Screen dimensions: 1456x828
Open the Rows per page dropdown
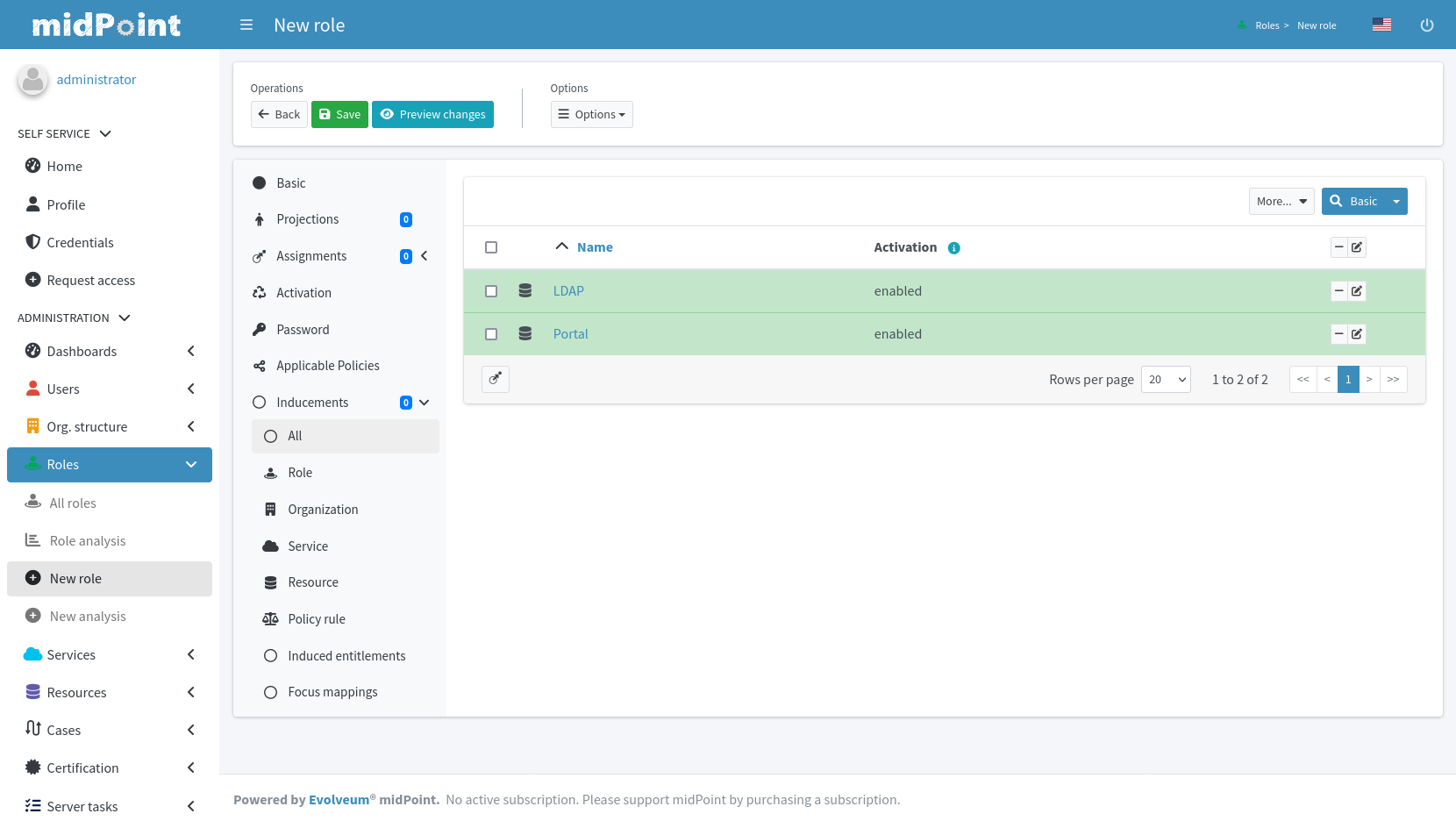point(1166,380)
